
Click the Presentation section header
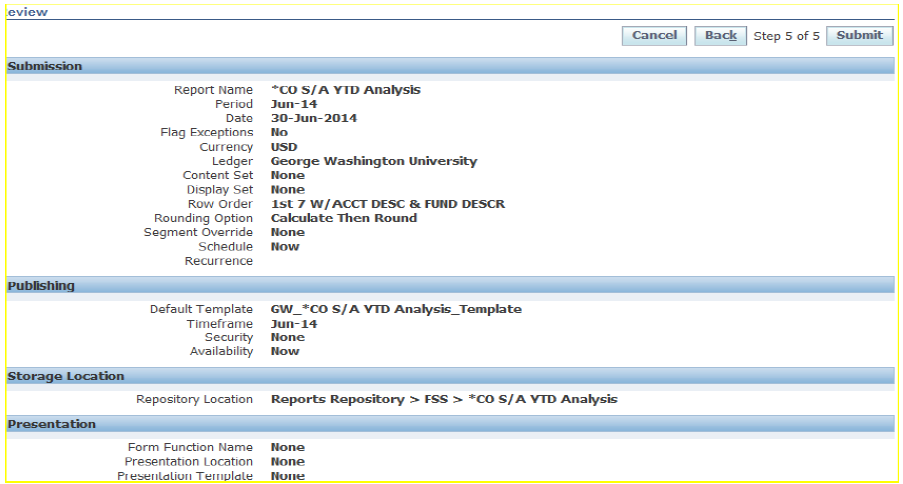coord(450,424)
